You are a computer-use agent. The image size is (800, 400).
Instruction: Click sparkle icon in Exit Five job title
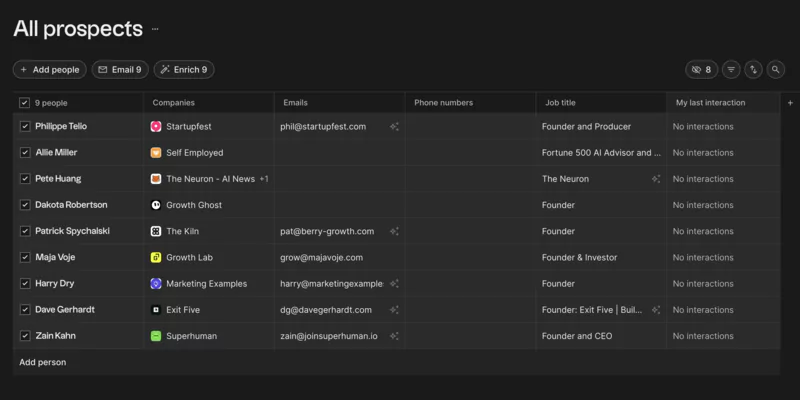tap(656, 310)
